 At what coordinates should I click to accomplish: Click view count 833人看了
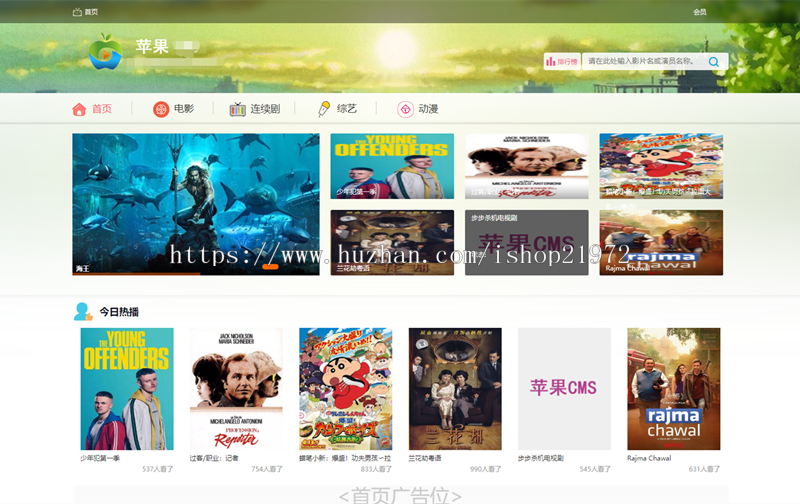pos(376,469)
